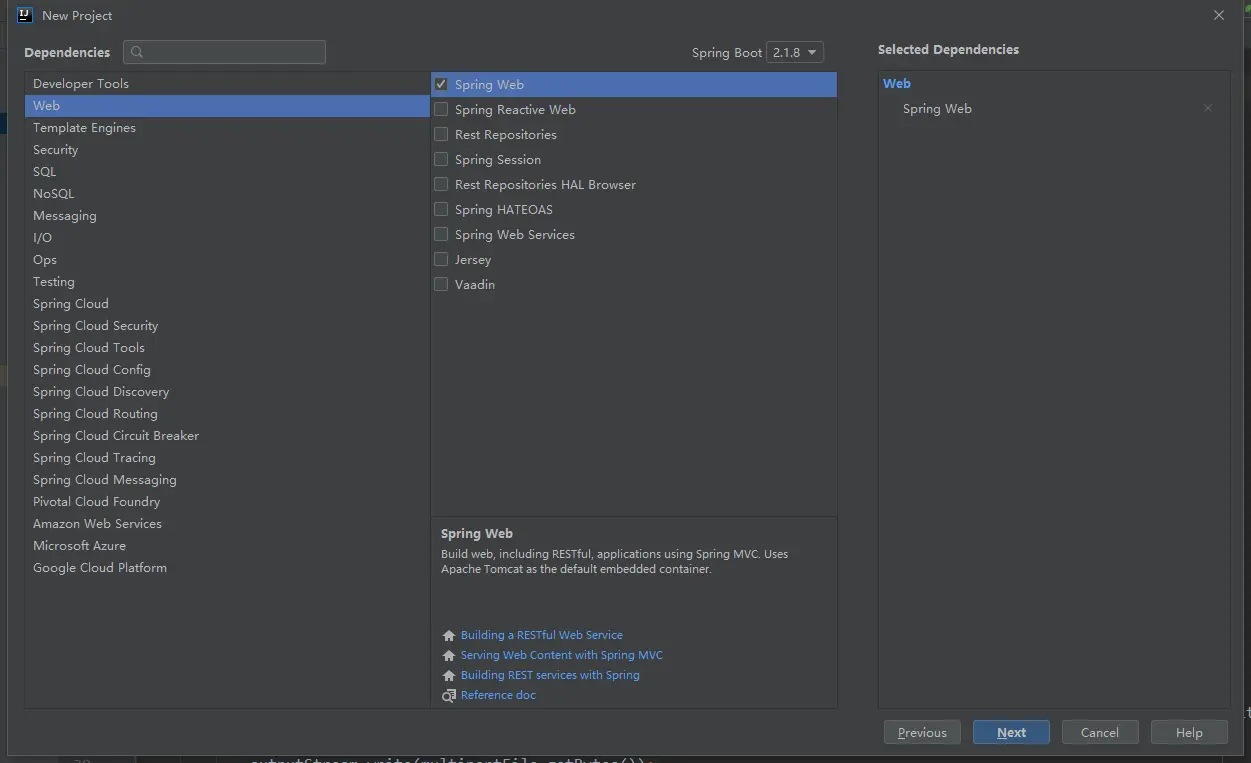Choose Spring Cloud Config category
The image size is (1251, 763).
[x=227, y=370]
